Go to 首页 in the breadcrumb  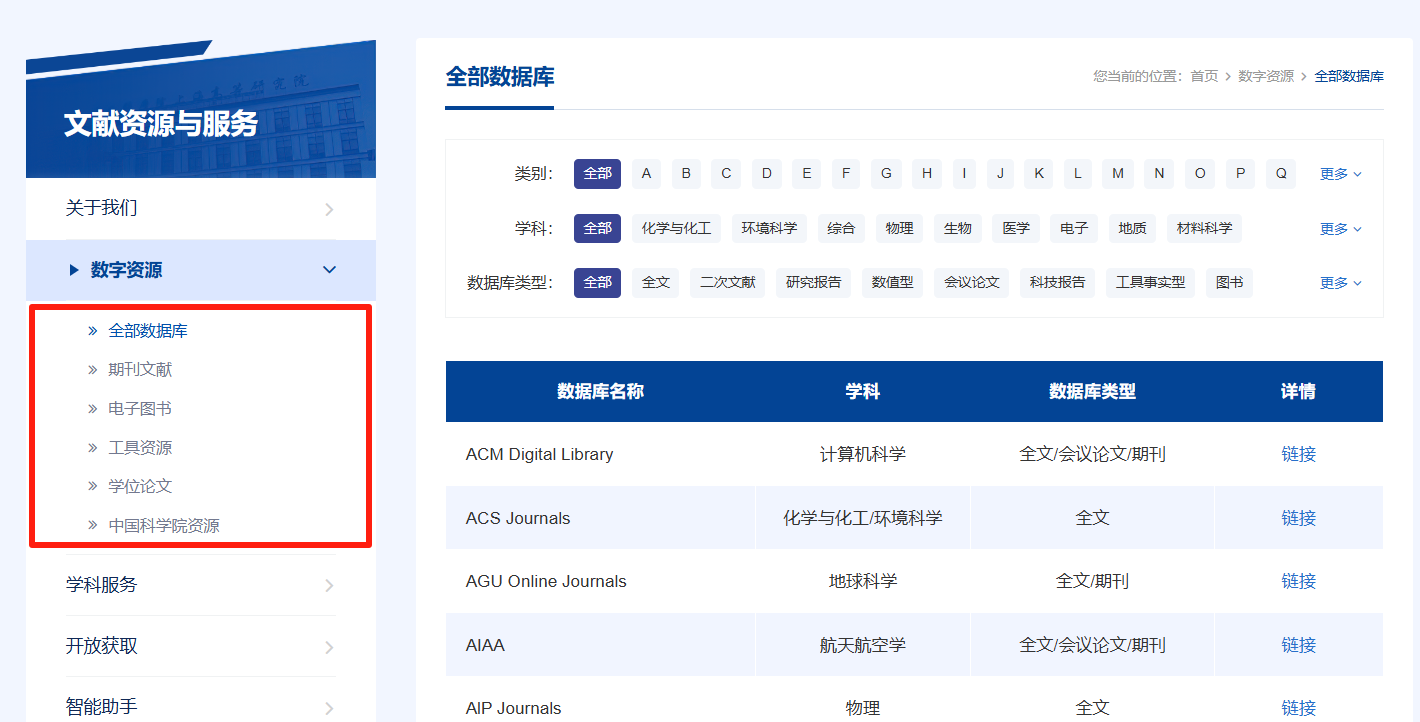pos(1204,76)
